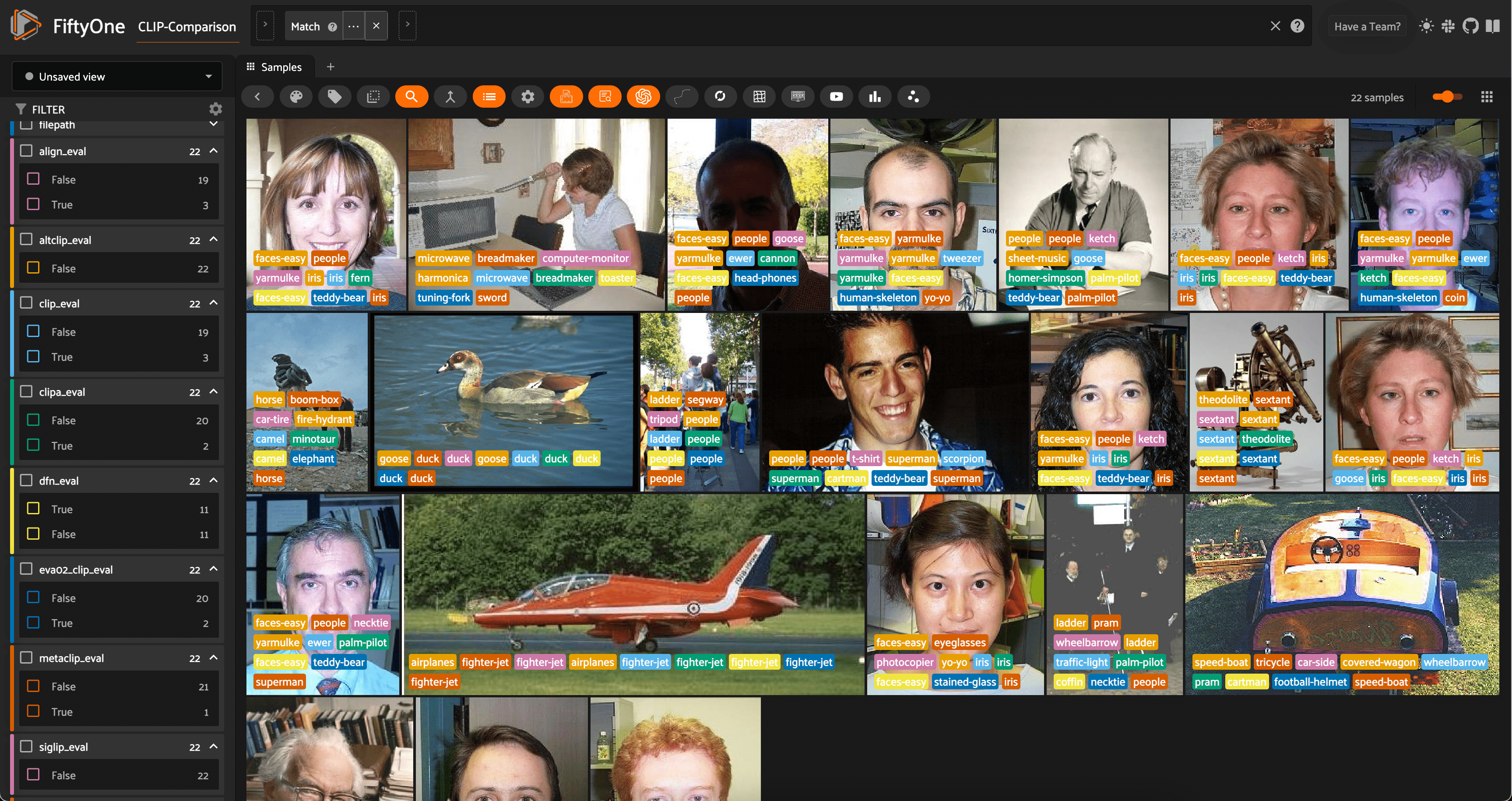Screen dimensions: 1512x801
Task: Tick the False checkbox under clip_eval
Action: coord(33,331)
